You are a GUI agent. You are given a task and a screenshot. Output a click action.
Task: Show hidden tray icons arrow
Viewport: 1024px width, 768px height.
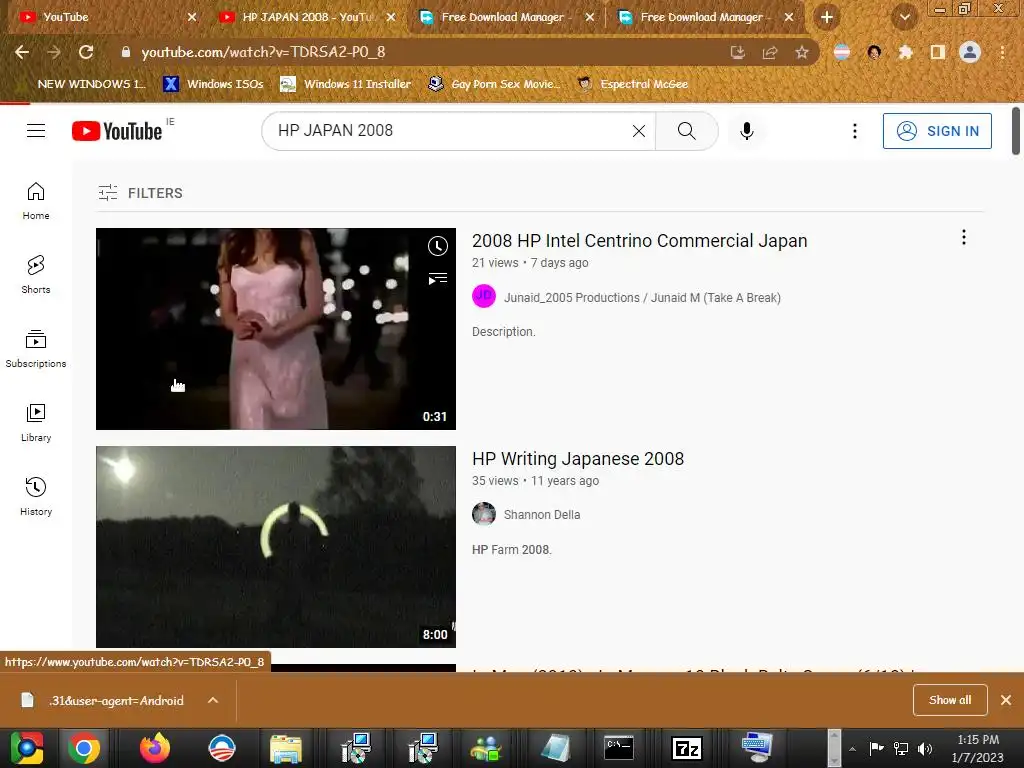(x=852, y=748)
